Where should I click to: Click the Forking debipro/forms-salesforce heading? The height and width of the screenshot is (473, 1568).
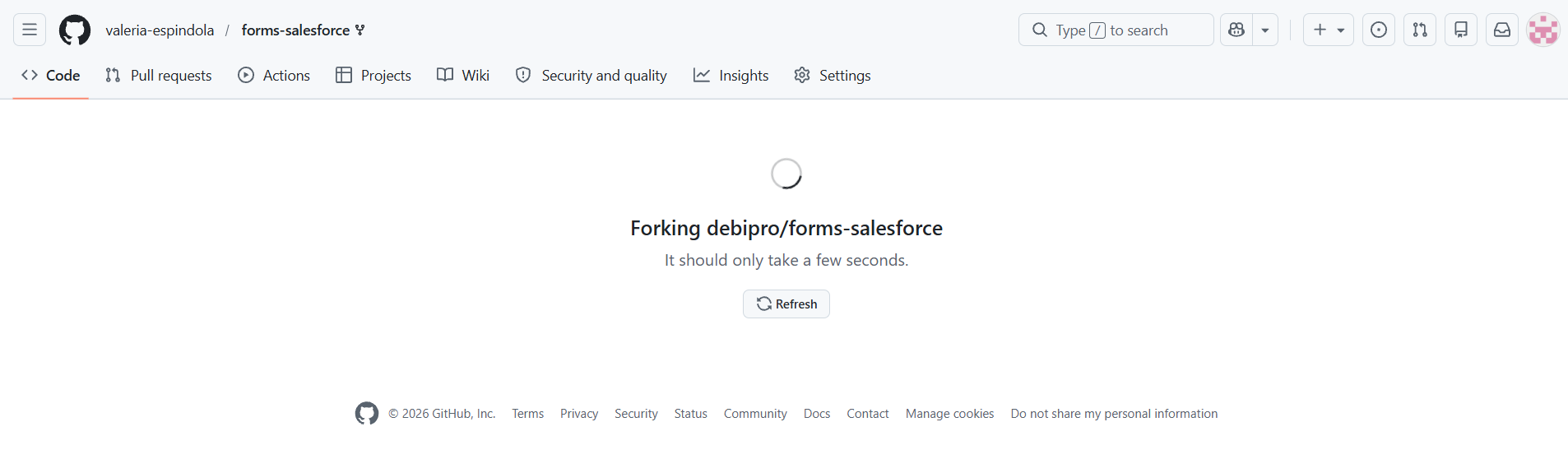786,228
